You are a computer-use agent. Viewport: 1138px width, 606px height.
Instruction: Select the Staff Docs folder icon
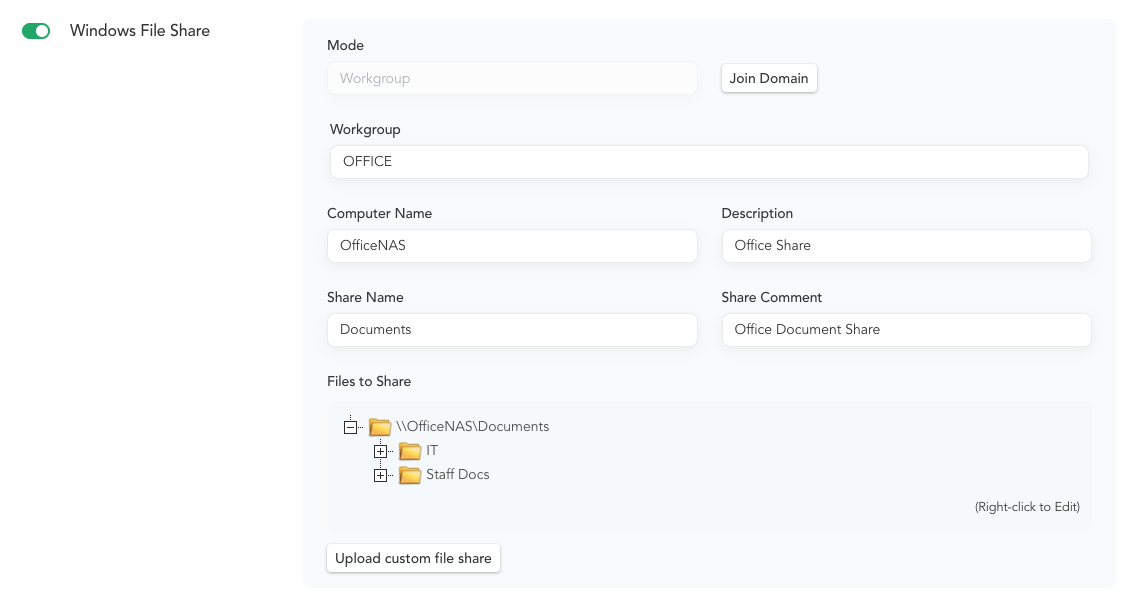(x=410, y=475)
